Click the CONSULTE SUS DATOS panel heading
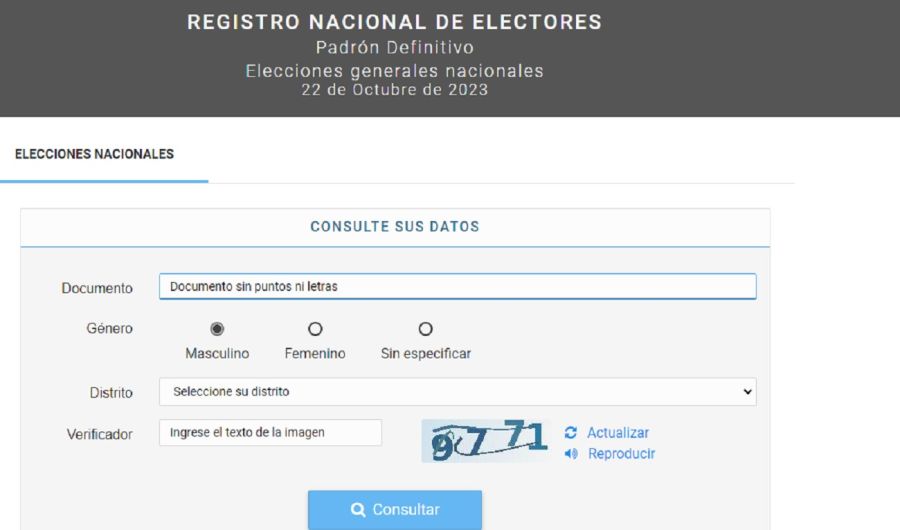 (x=395, y=227)
